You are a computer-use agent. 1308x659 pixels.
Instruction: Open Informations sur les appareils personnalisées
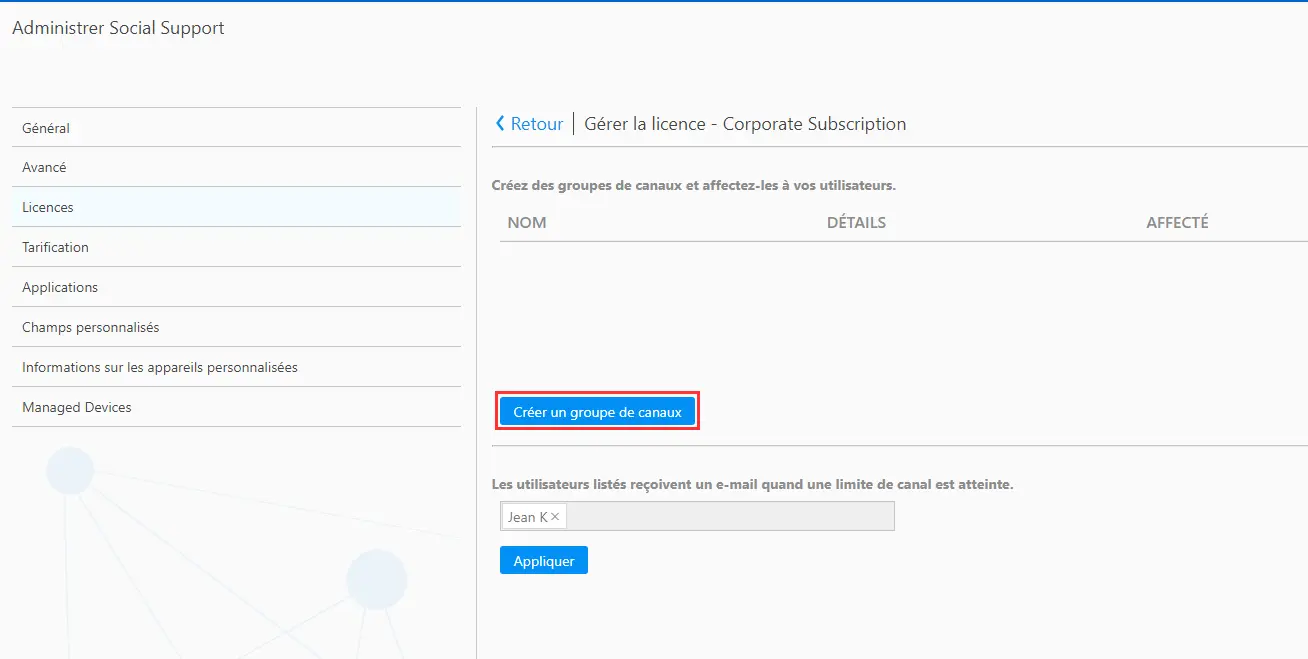236,367
